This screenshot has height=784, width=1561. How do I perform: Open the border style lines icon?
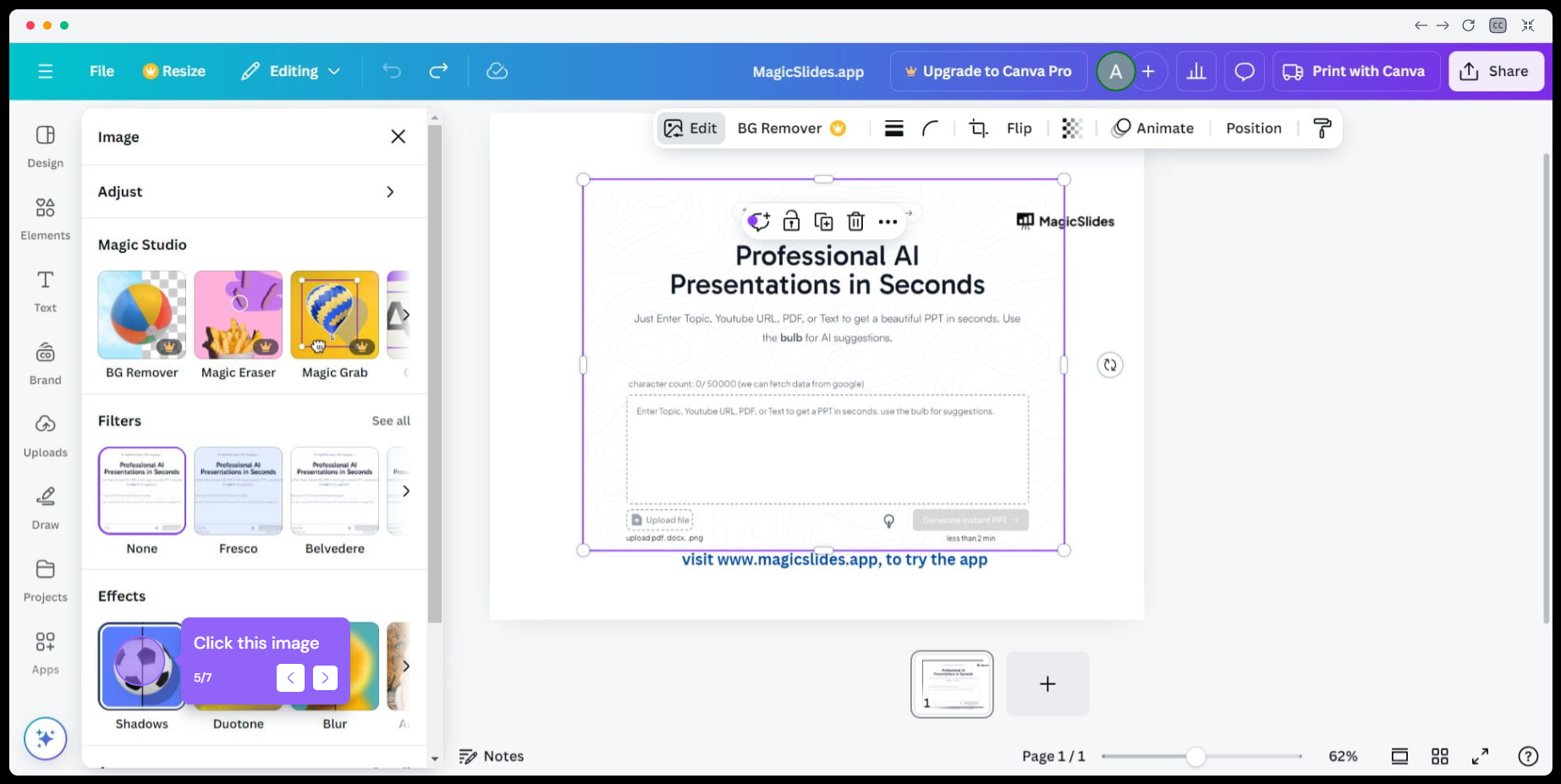tap(894, 129)
